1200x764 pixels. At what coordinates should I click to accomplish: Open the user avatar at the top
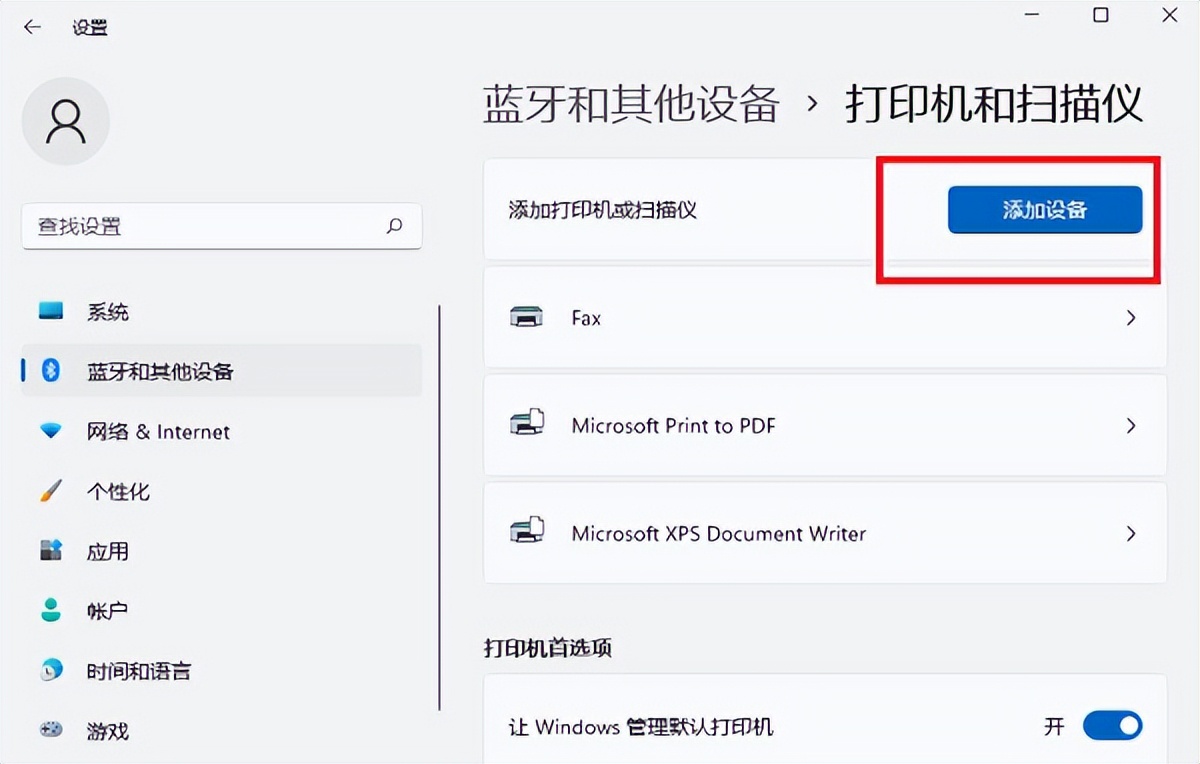pos(66,121)
